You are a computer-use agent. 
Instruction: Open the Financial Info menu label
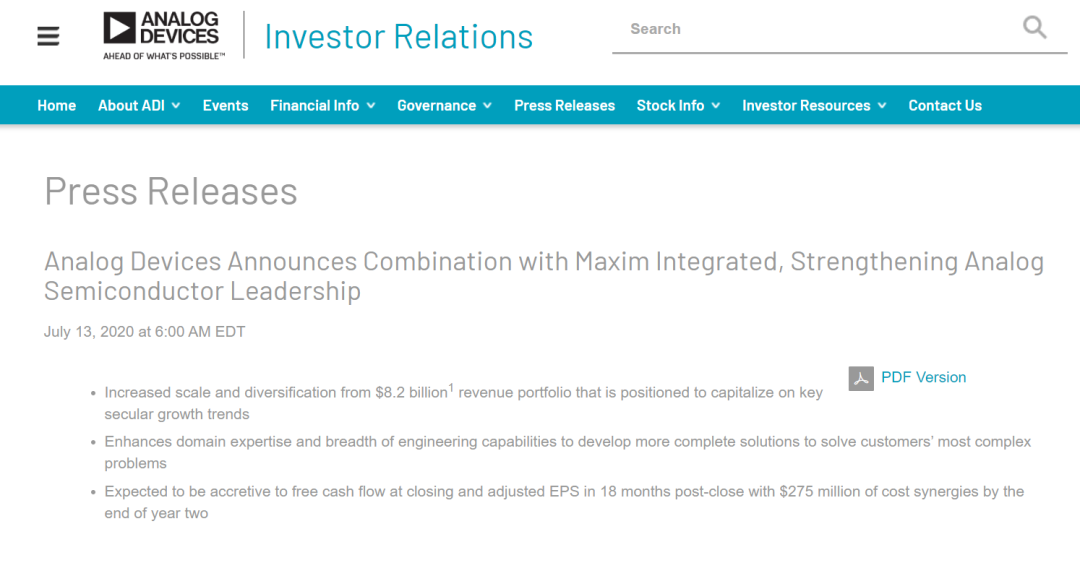tap(314, 105)
